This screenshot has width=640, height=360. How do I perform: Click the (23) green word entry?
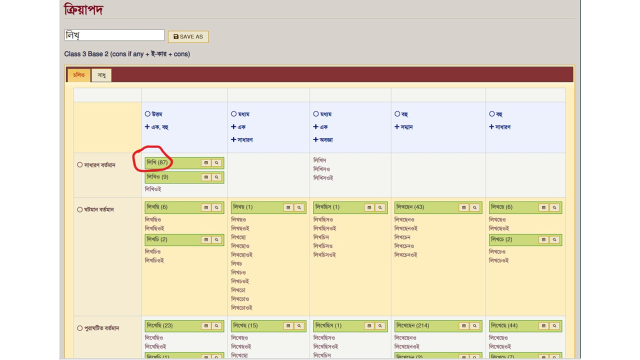[184, 326]
